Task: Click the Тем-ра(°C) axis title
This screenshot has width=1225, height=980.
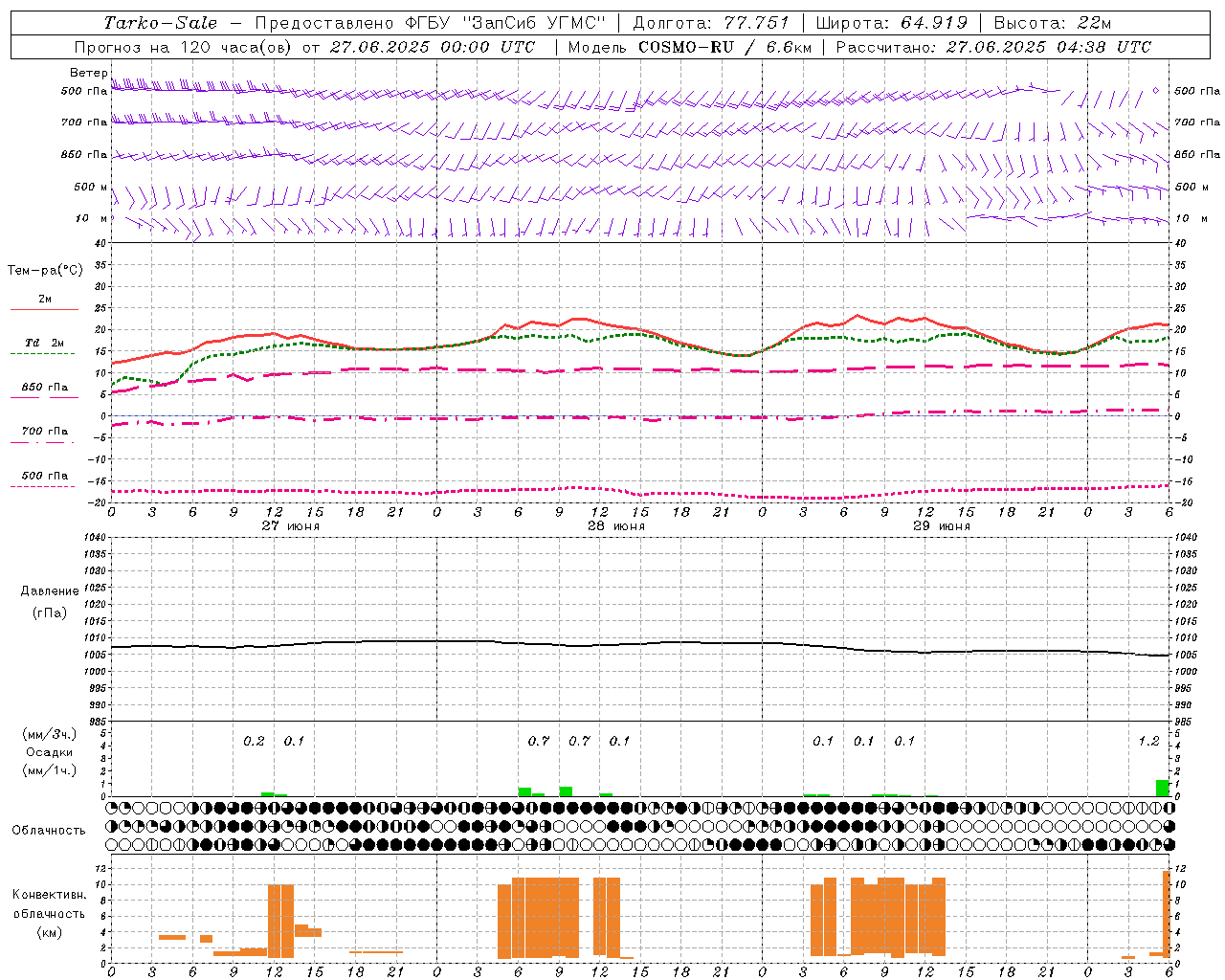Action: tap(45, 271)
